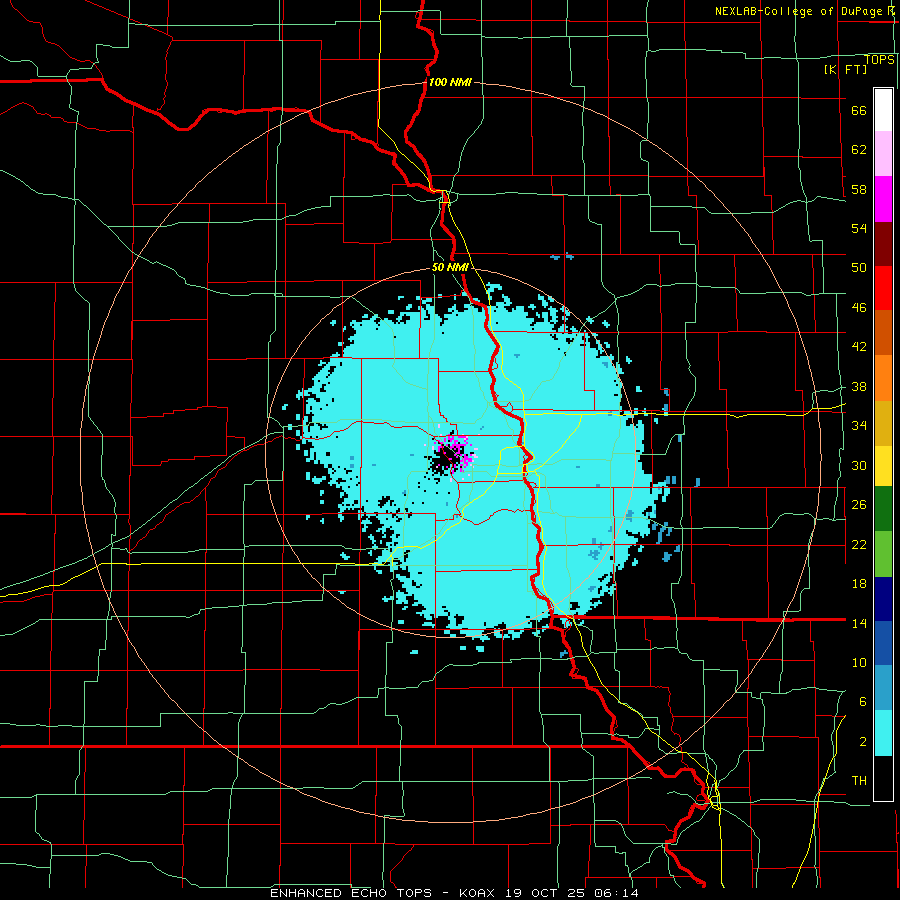
Task: Click the legend value 14
Action: tap(859, 623)
